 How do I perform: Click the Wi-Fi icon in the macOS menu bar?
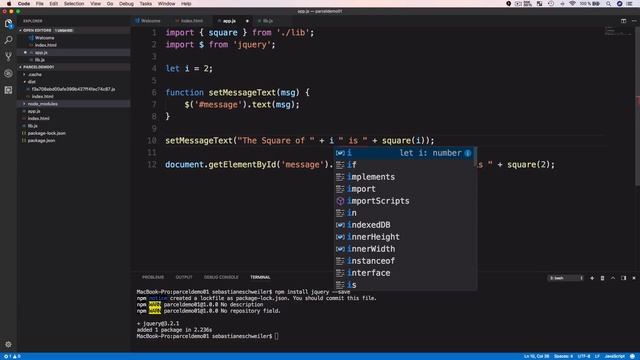point(572,4)
